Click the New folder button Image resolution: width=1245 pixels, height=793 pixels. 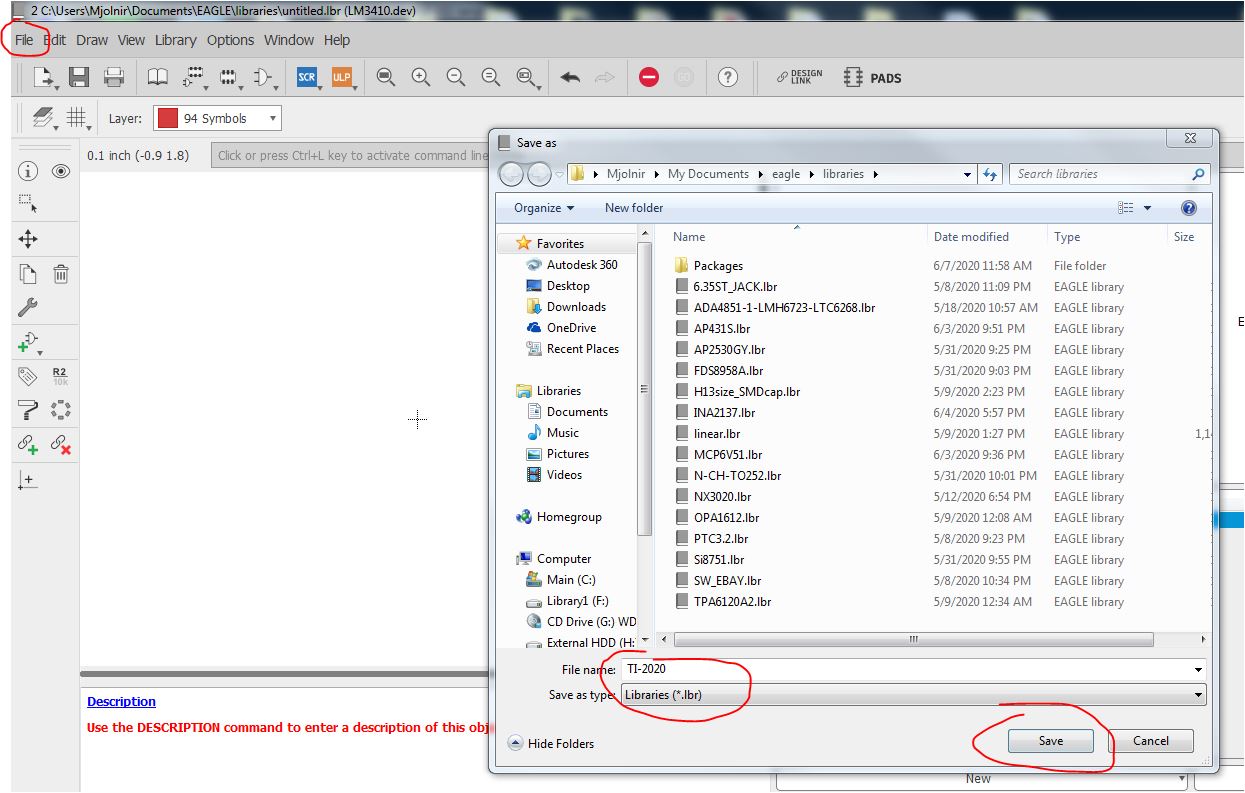(634, 208)
